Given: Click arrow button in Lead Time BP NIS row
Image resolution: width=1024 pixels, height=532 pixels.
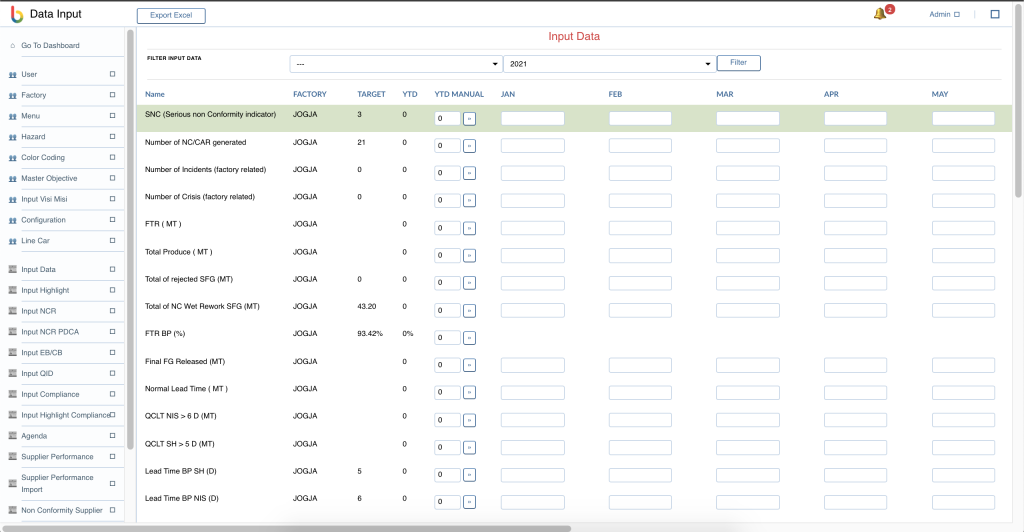Looking at the screenshot, I should (469, 502).
